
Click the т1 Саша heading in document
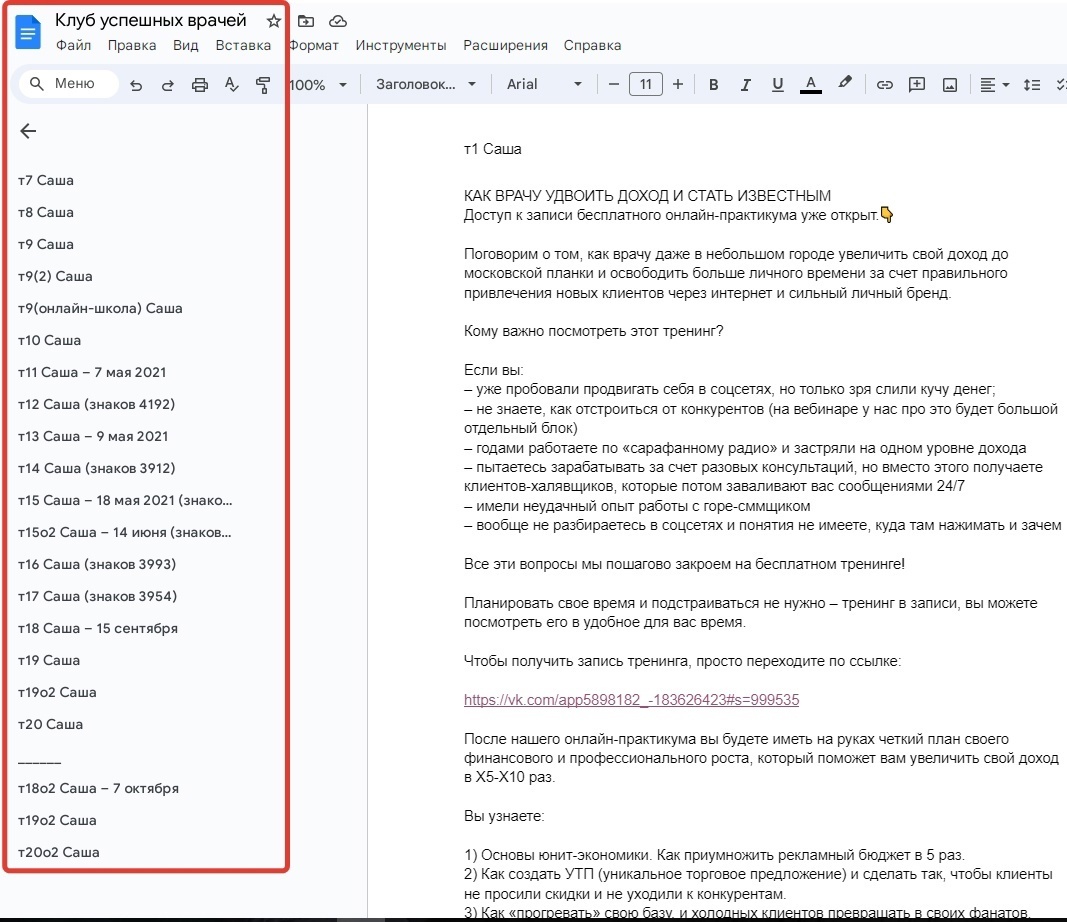click(x=493, y=149)
